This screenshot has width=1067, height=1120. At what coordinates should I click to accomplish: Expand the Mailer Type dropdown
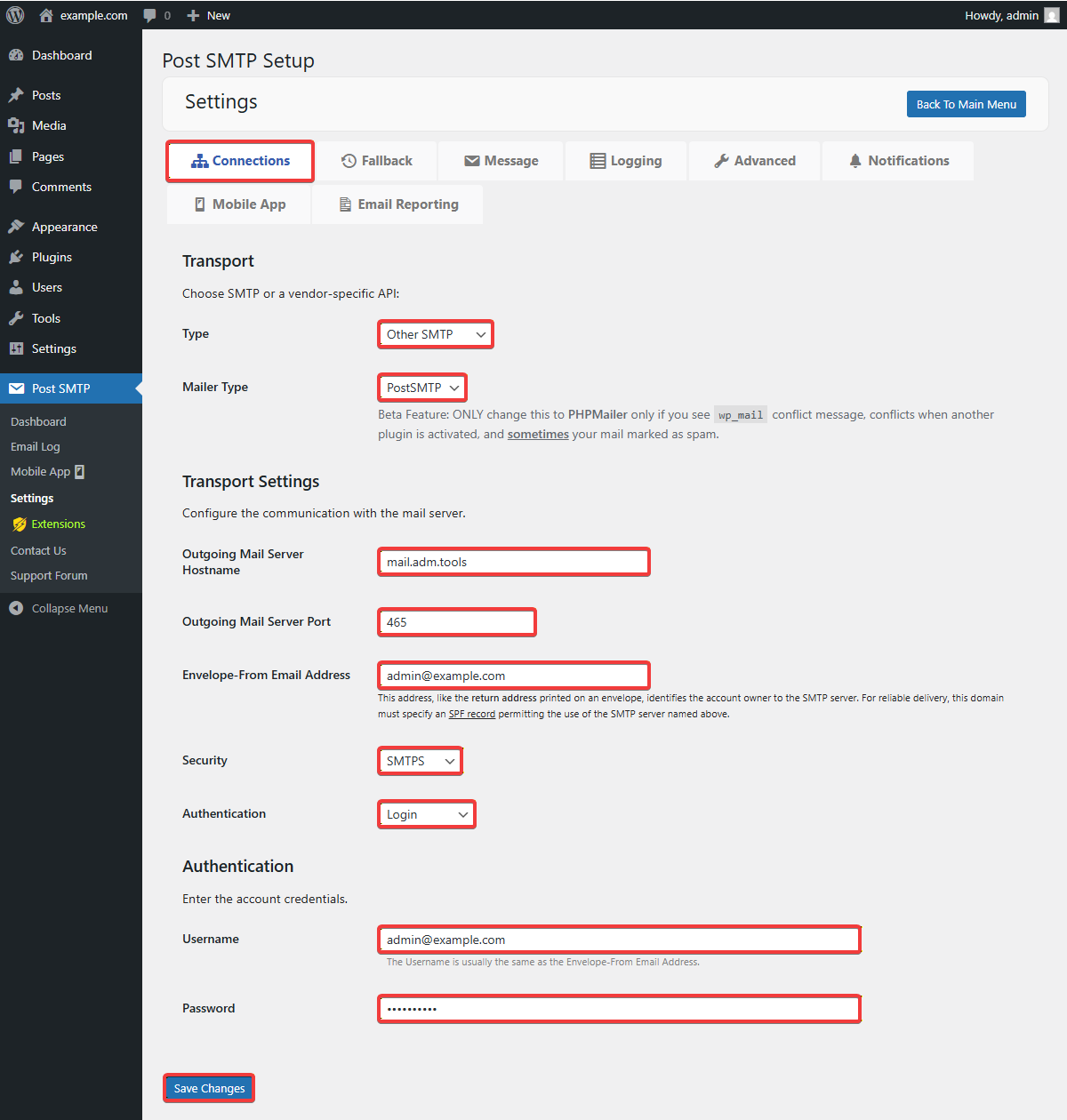[x=422, y=388]
